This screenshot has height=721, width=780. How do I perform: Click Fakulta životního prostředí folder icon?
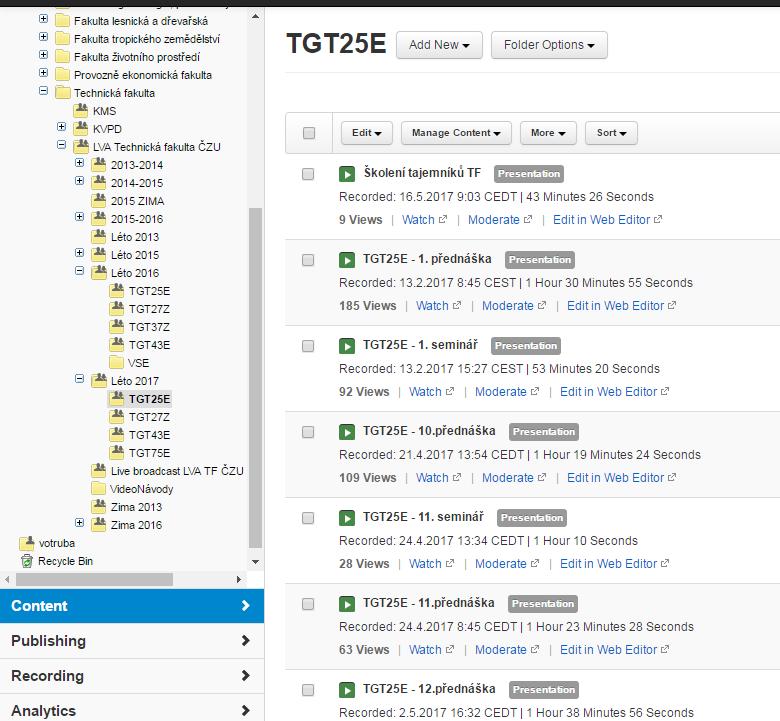point(62,57)
